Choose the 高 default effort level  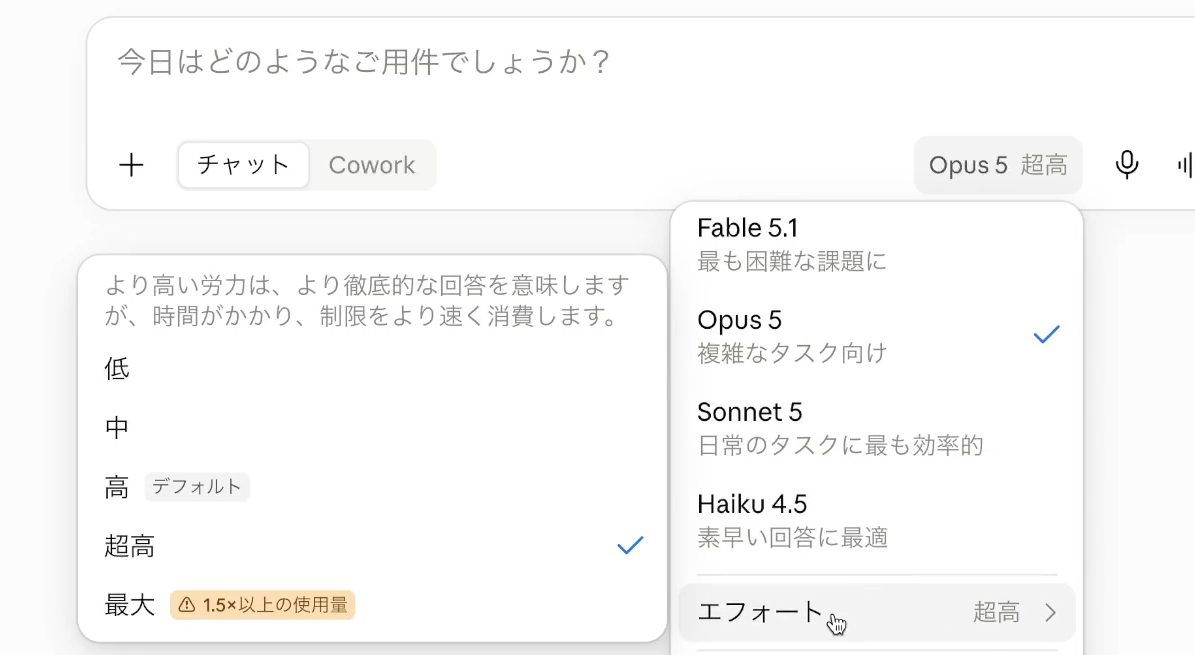[373, 486]
